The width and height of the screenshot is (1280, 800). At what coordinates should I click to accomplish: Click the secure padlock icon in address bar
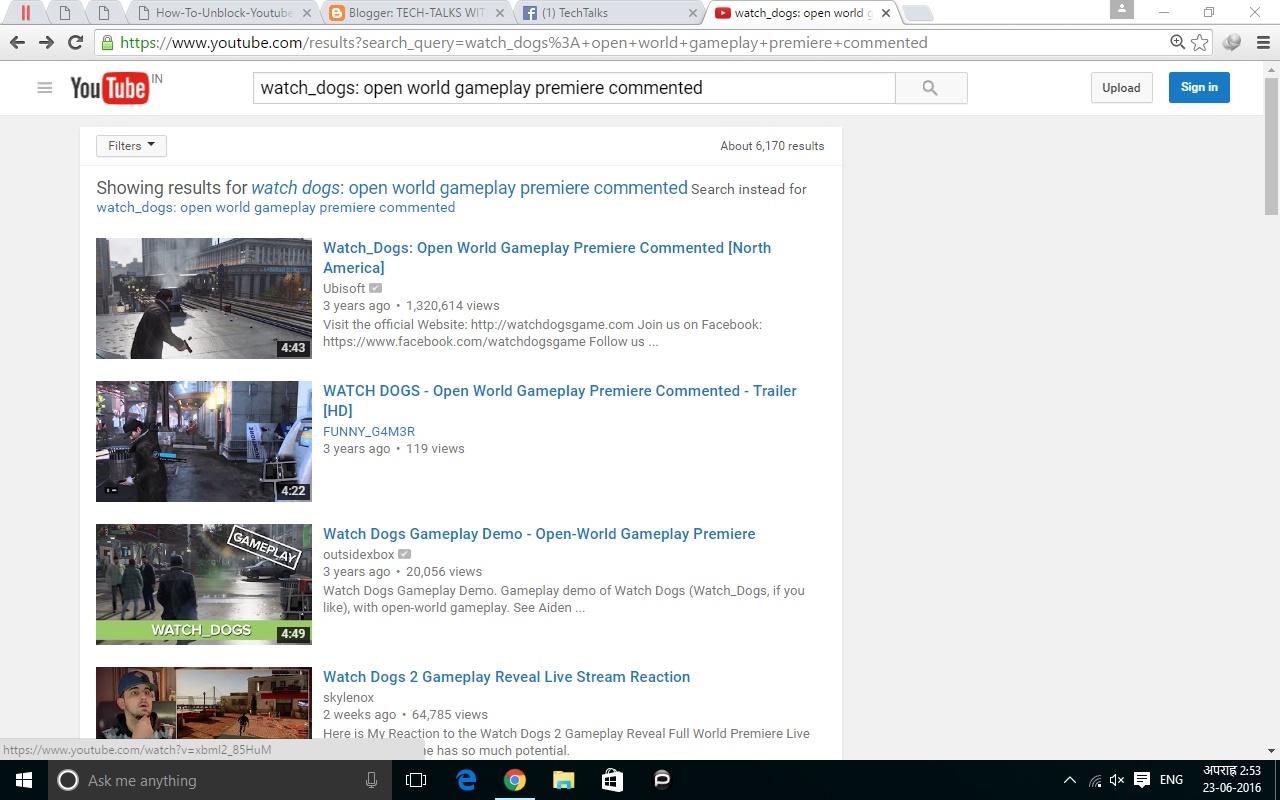(107, 43)
